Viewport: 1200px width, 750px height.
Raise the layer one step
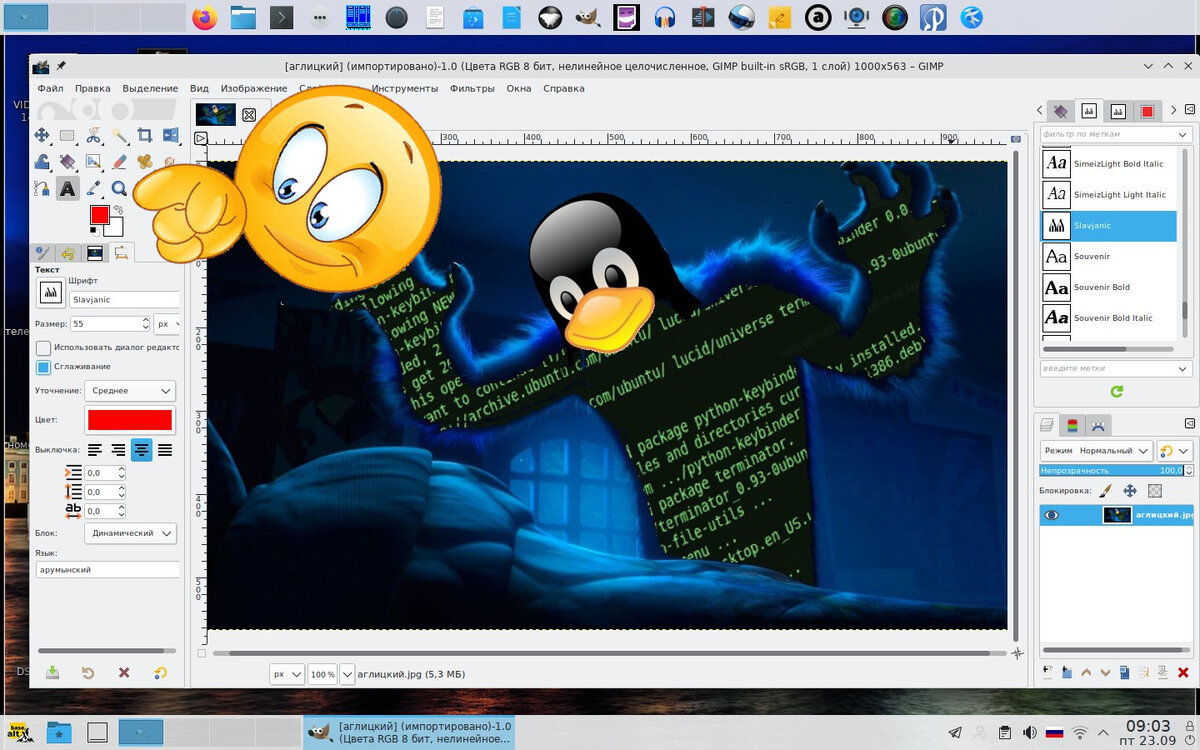[x=1087, y=672]
